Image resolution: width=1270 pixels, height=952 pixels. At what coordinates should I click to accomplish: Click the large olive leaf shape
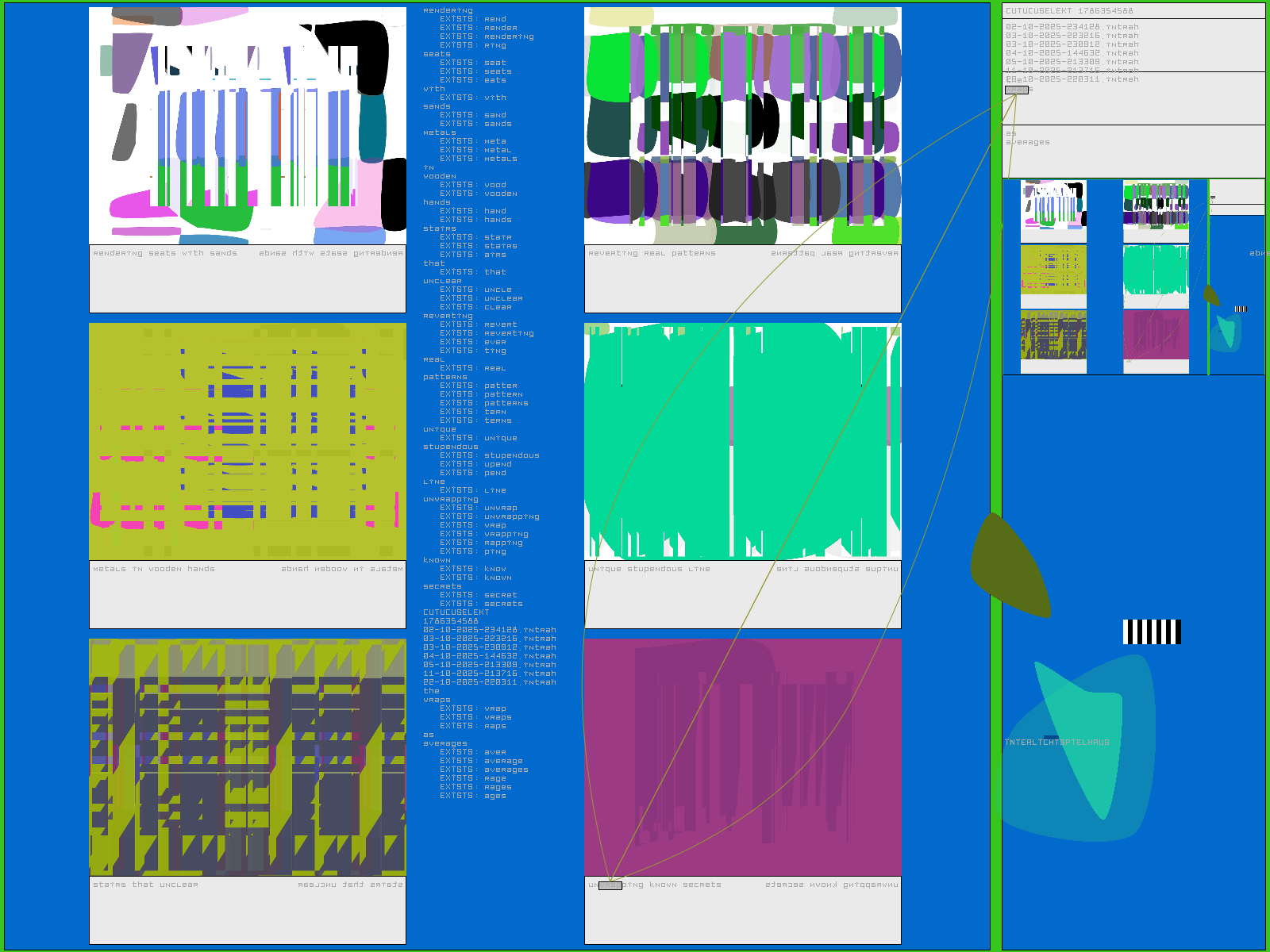(1008, 569)
